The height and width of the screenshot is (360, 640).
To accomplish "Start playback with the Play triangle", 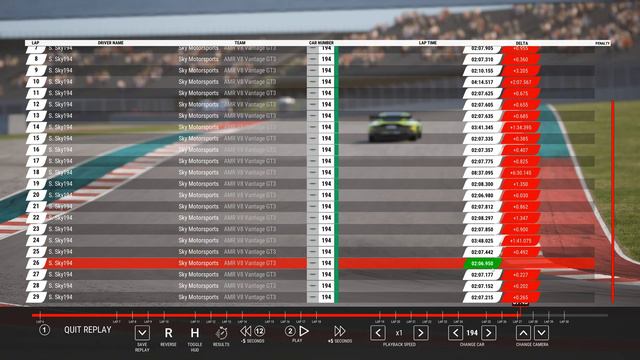I will tap(304, 331).
